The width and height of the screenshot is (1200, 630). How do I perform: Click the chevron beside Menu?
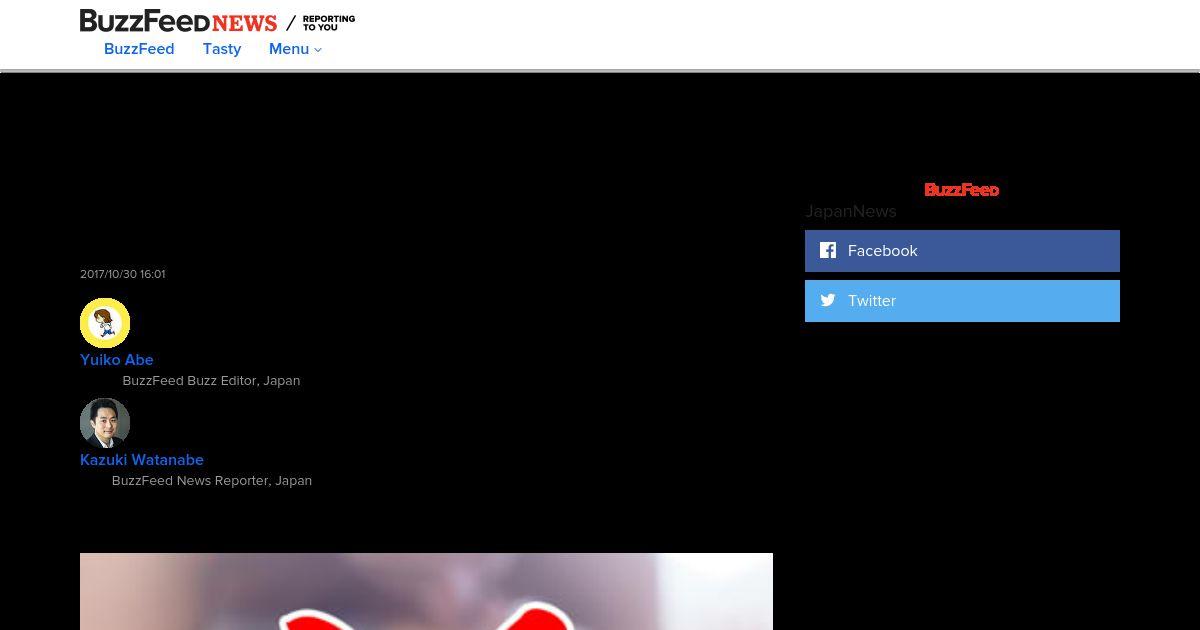point(318,50)
